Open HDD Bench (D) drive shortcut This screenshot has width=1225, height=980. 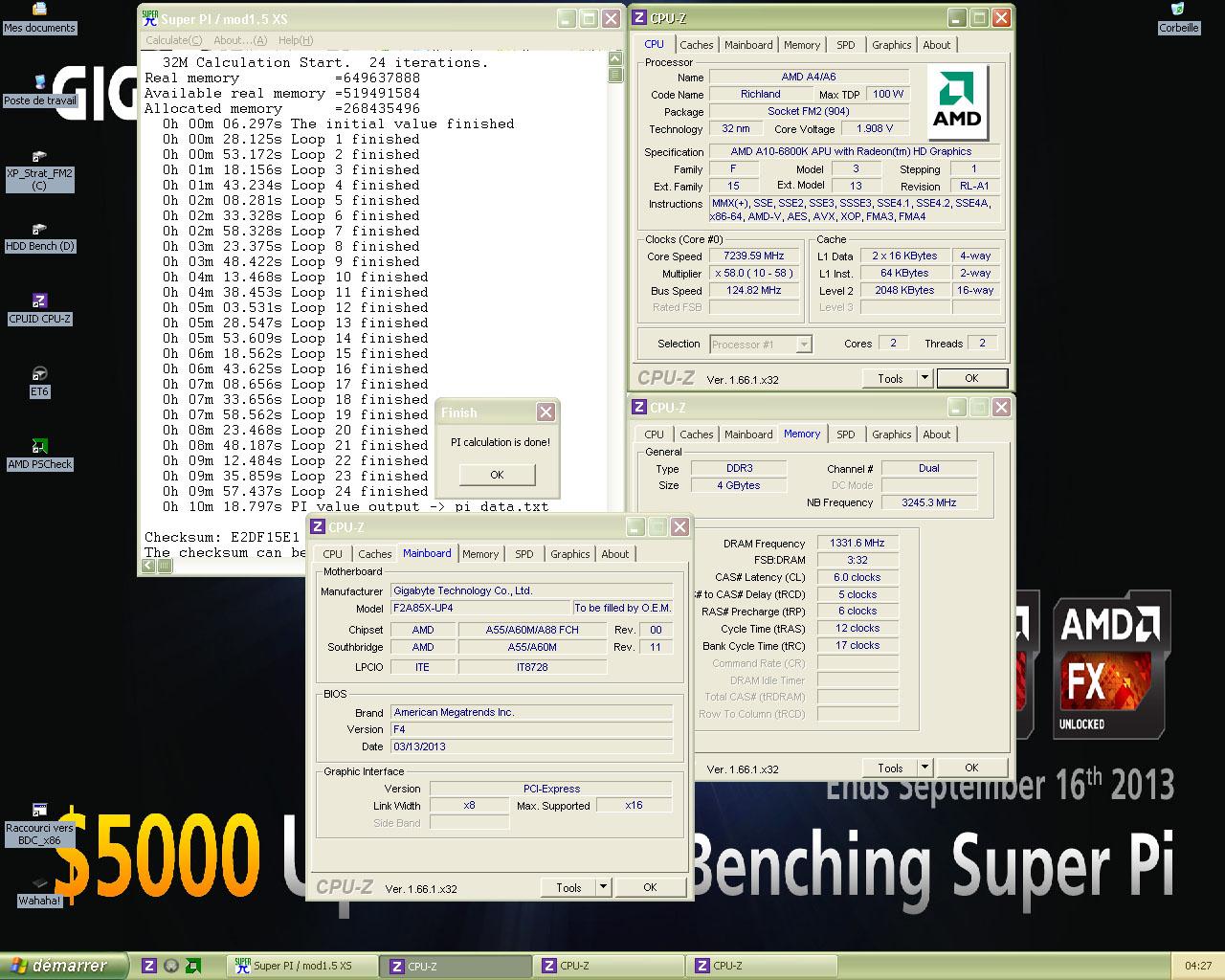coord(39,236)
